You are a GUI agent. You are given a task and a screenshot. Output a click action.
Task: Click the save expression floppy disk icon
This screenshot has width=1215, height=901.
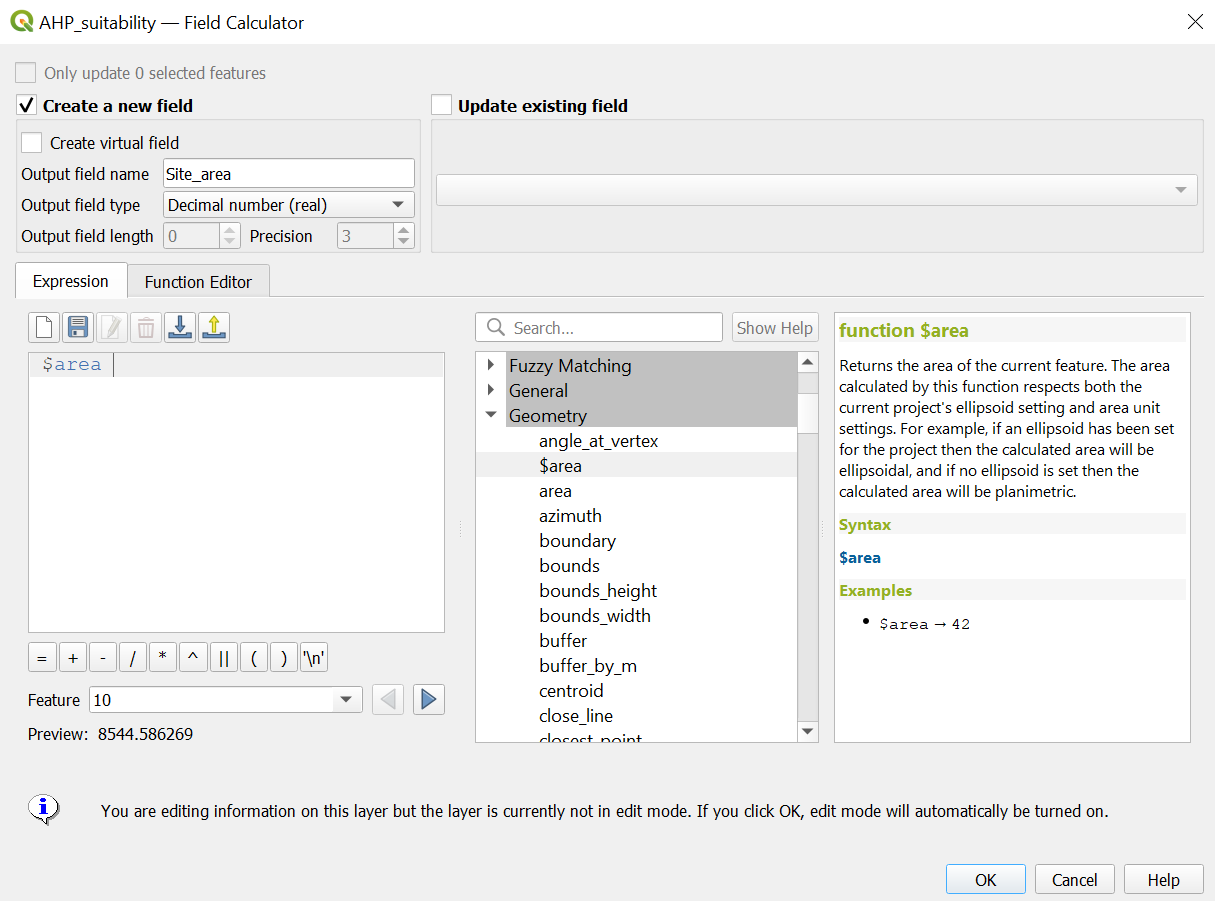click(x=78, y=328)
